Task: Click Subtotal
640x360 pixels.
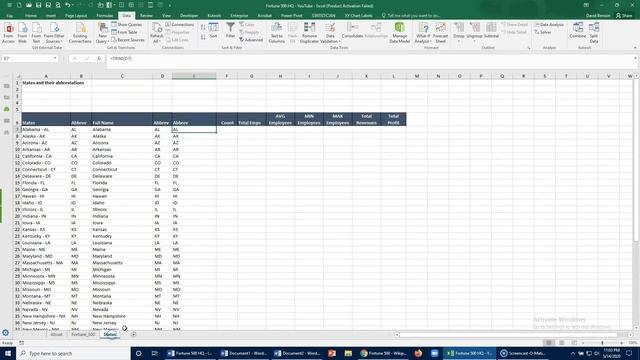Action: 491,31
